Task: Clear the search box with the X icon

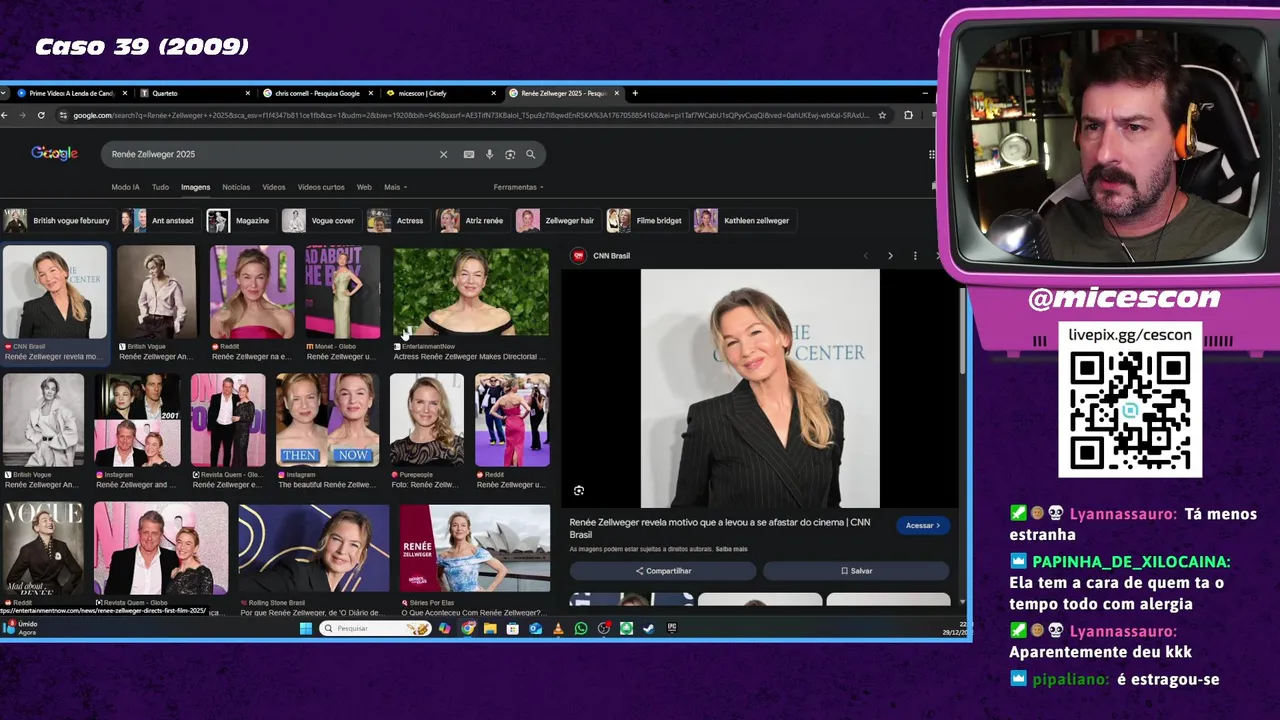Action: 443,154
